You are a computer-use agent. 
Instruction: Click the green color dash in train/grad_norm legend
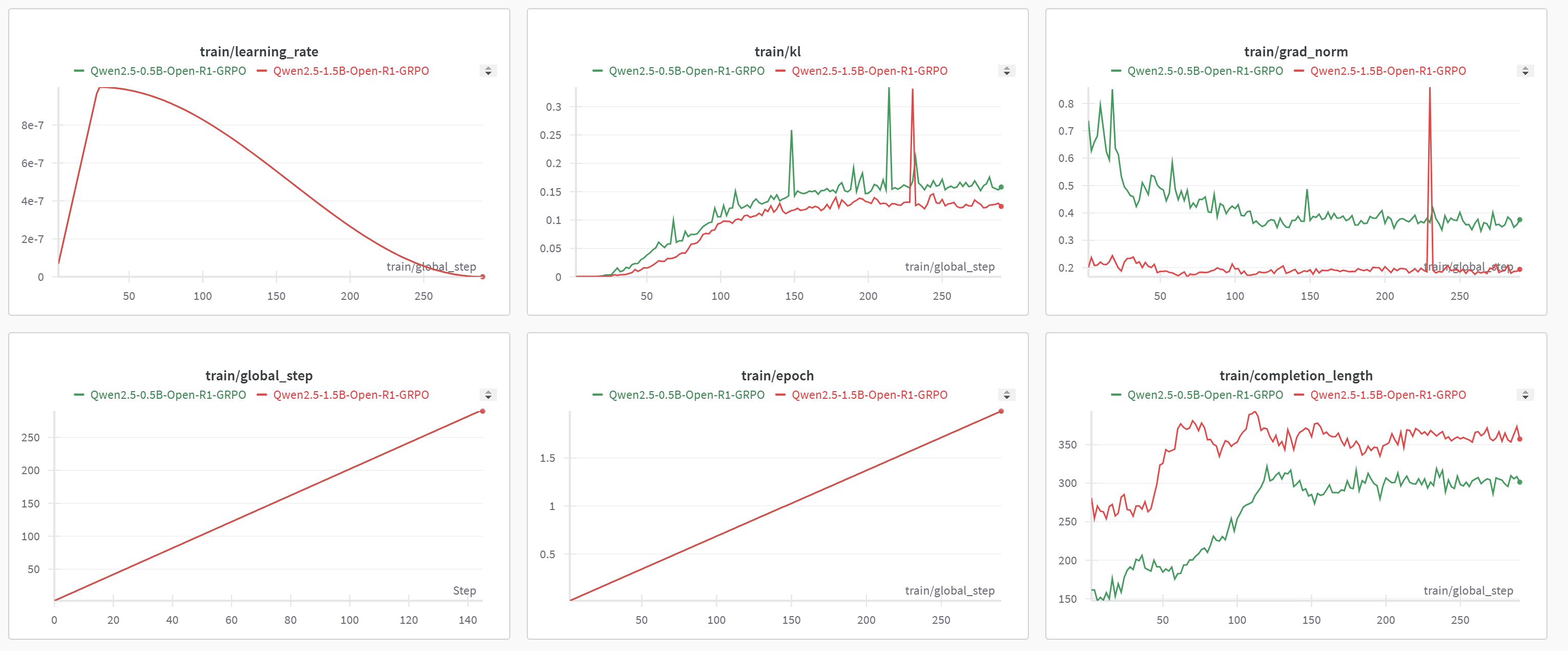pyautogui.click(x=1116, y=71)
